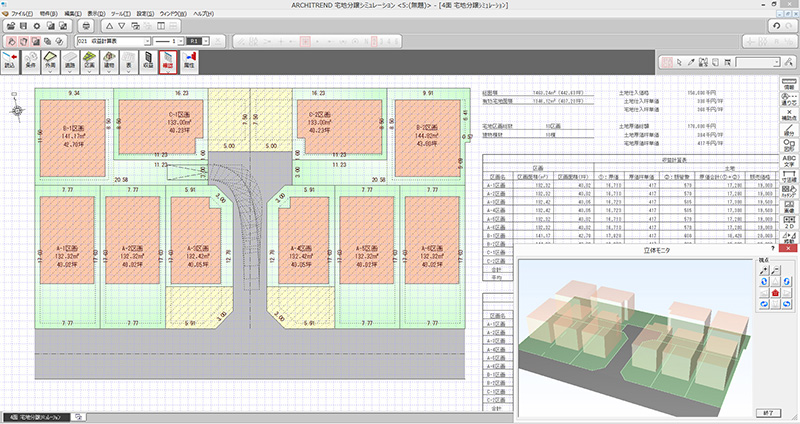
Task: Click the up triangle navigation icon
Action: click(x=109, y=26)
